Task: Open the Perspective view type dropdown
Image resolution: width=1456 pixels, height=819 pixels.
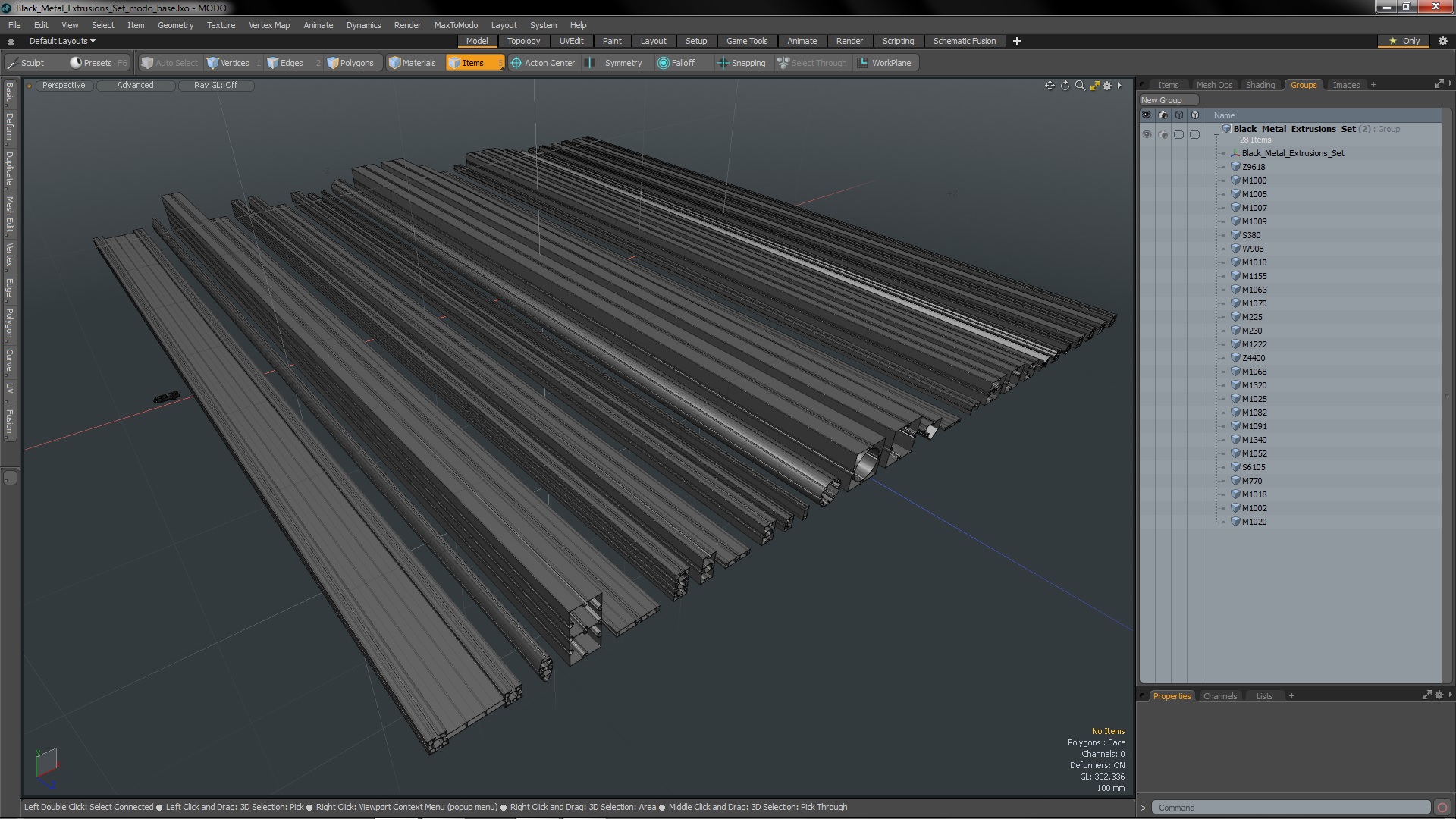Action: (64, 85)
